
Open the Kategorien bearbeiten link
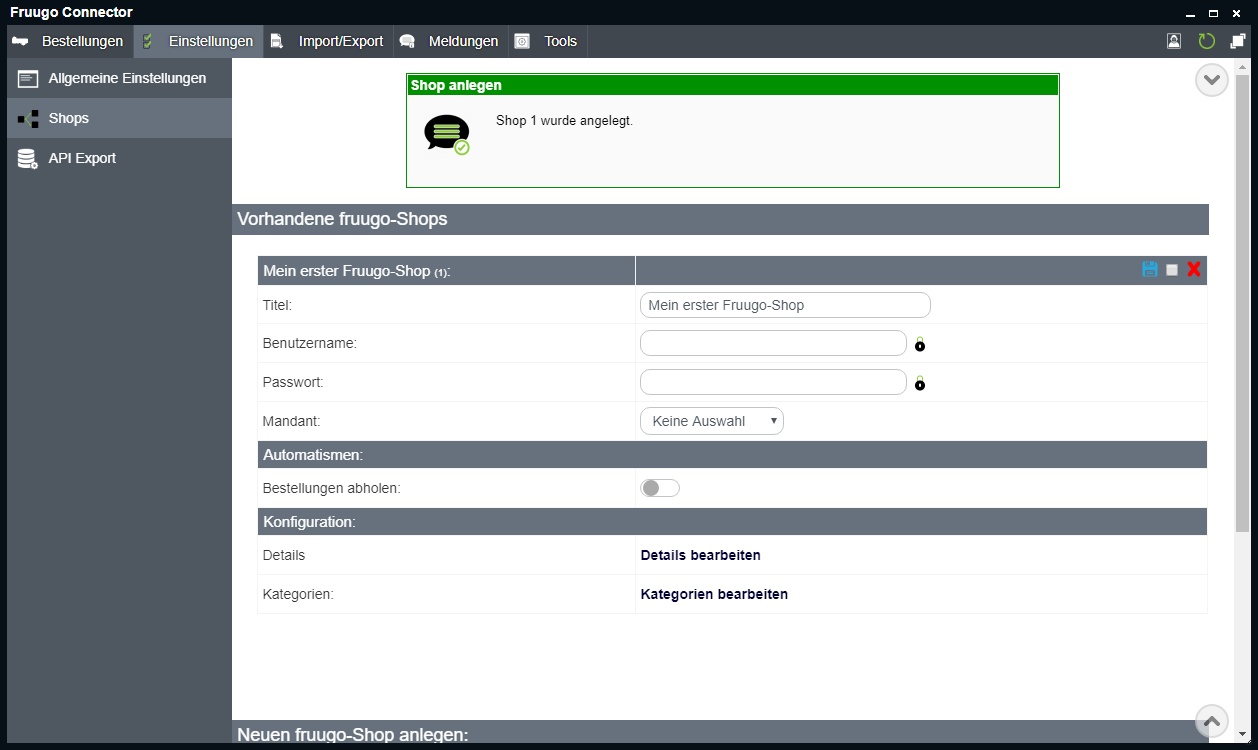[714, 594]
